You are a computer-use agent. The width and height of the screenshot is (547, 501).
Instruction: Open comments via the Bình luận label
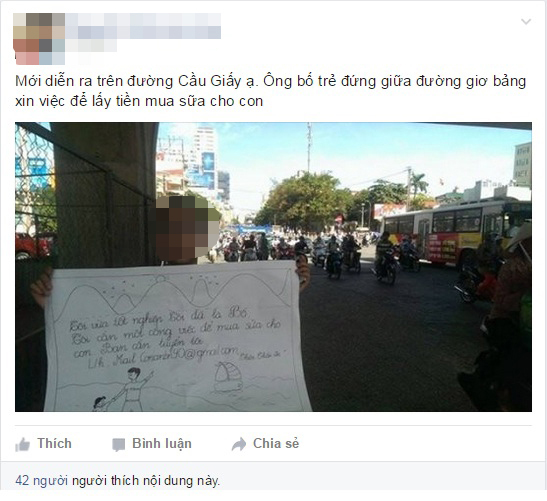[162, 444]
